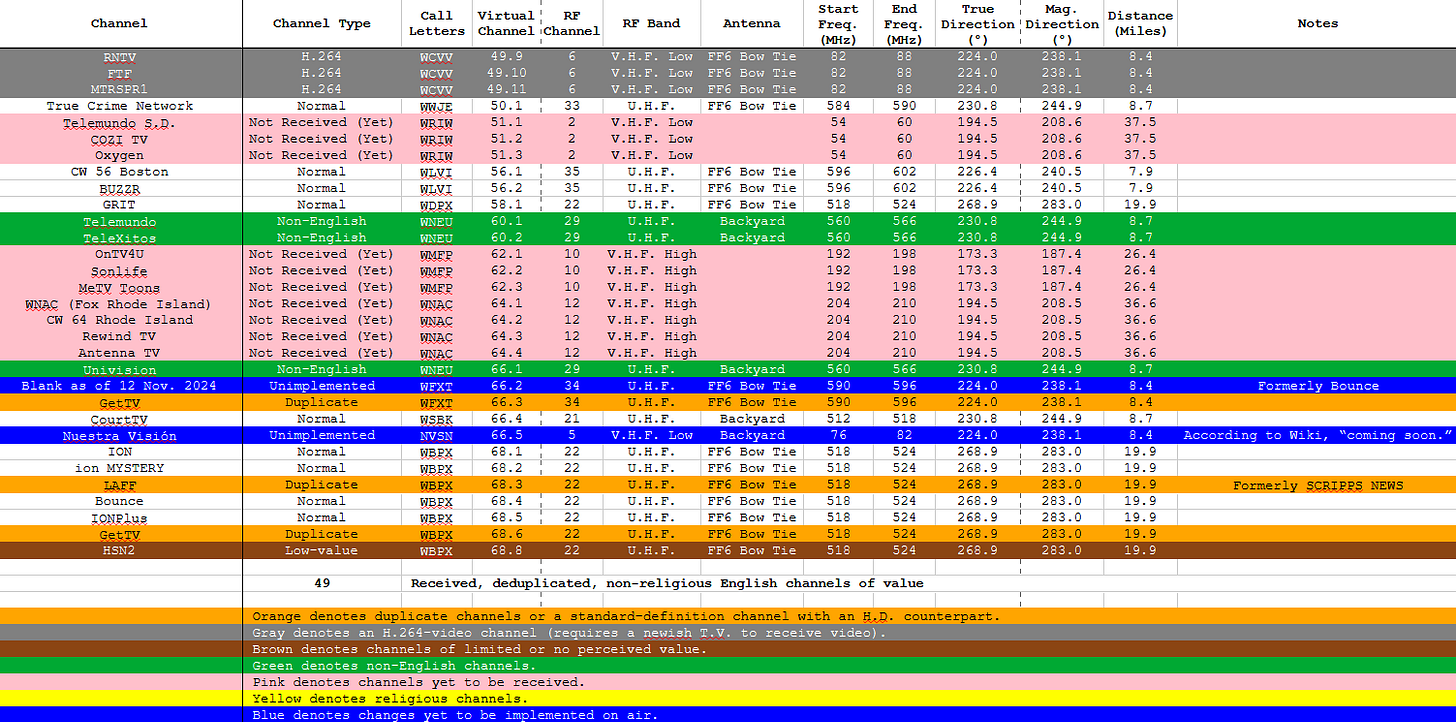Select the "WSBK" call letters cell
The image size is (1456, 722).
pos(436,419)
